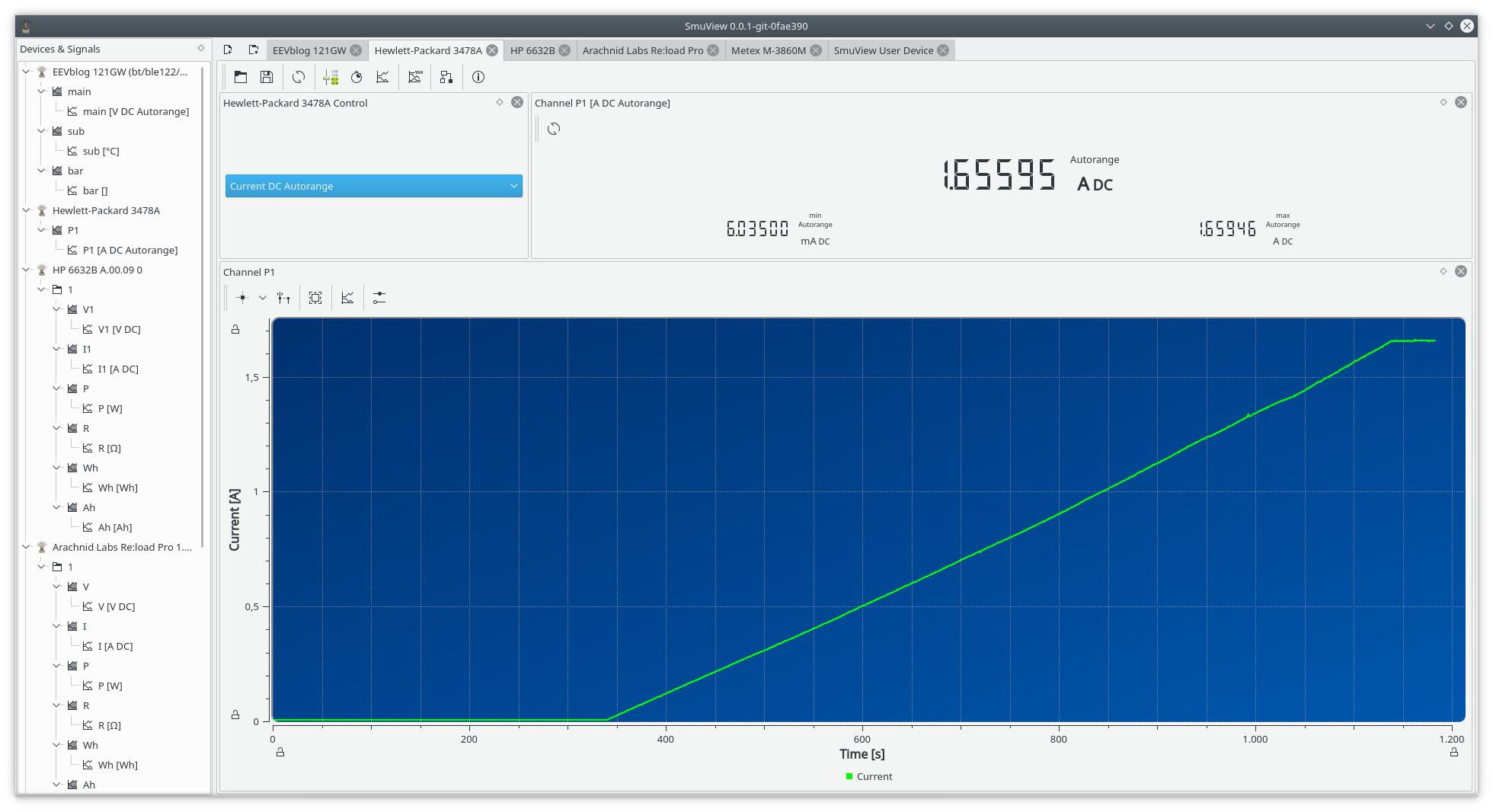Toggle the upper Y-axis lock
This screenshot has height=812, width=1493.
[235, 329]
